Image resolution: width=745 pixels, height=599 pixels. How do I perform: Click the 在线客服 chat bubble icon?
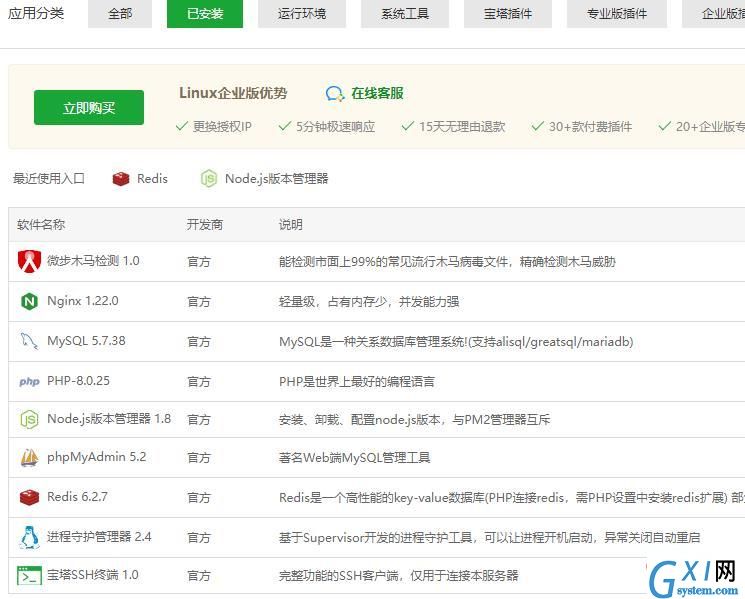pyautogui.click(x=334, y=94)
